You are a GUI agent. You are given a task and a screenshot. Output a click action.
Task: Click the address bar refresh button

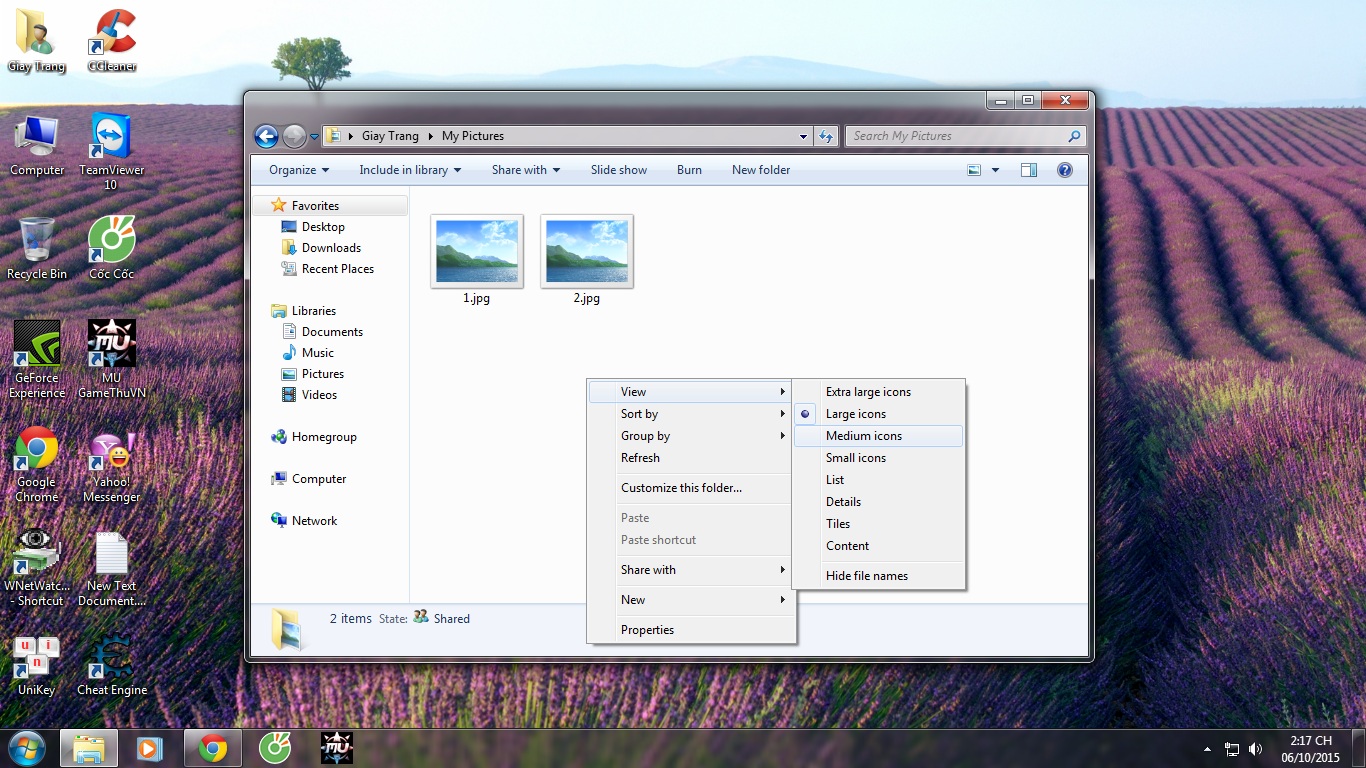tap(826, 136)
